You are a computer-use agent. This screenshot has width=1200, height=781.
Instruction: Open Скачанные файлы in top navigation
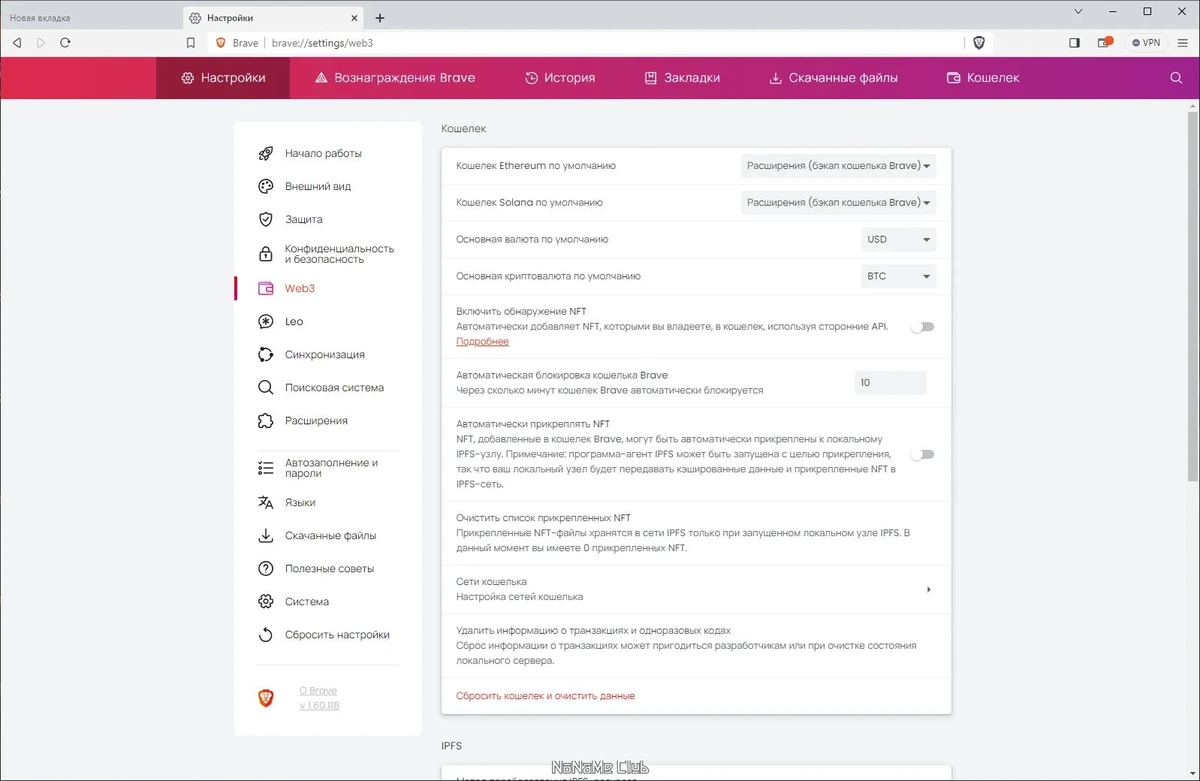(833, 78)
